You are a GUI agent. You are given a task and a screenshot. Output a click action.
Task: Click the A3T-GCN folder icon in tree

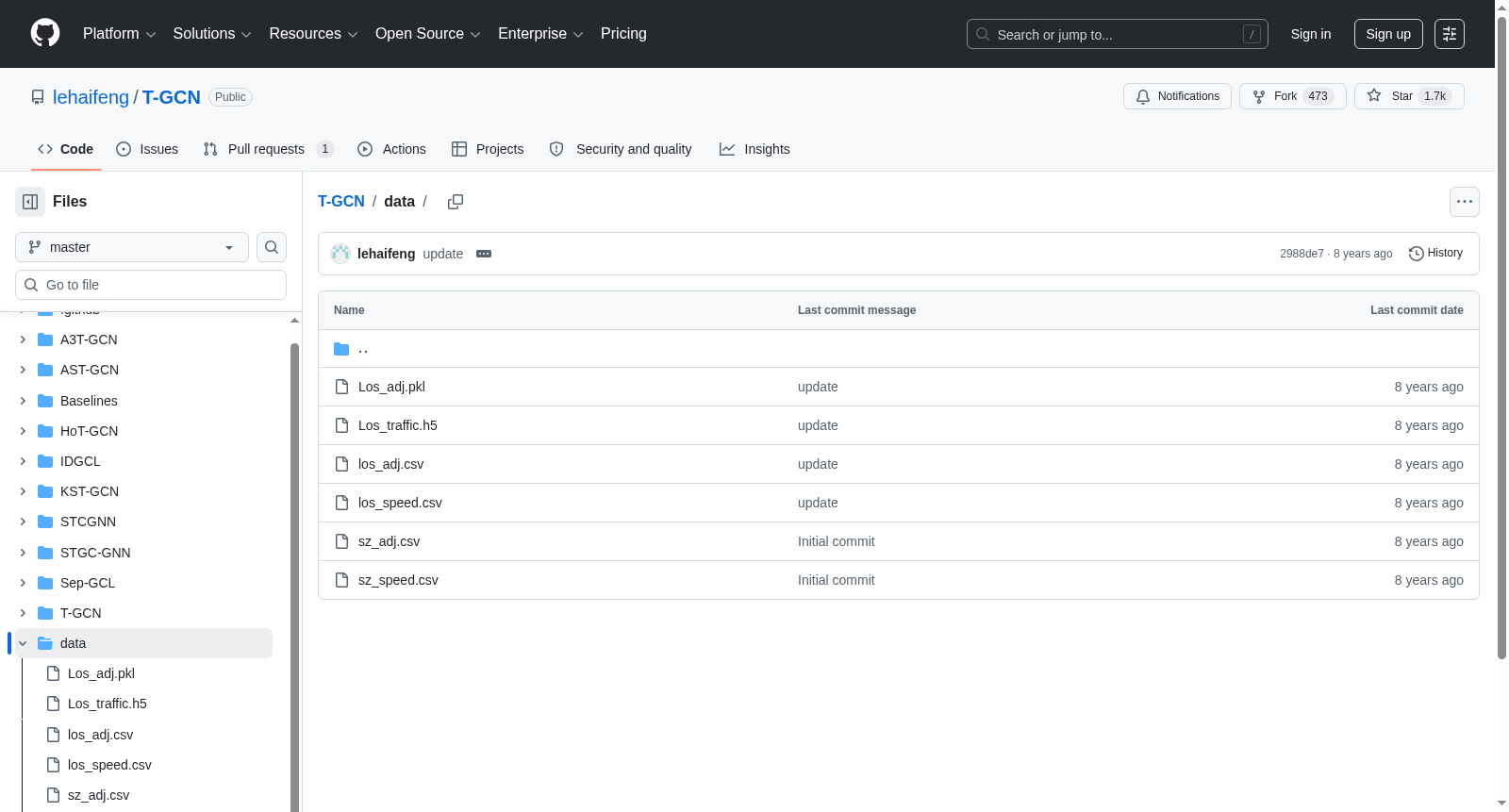[x=45, y=340]
